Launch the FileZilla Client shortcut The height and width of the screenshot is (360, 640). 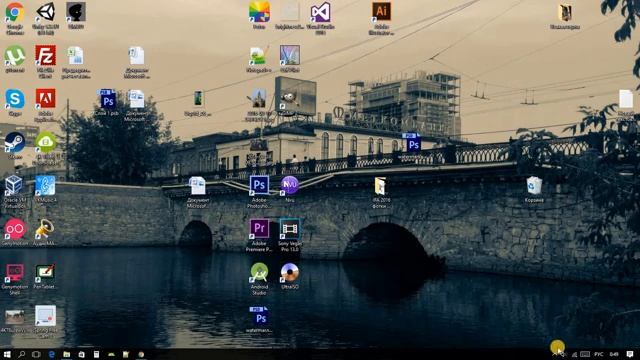pyautogui.click(x=45, y=56)
